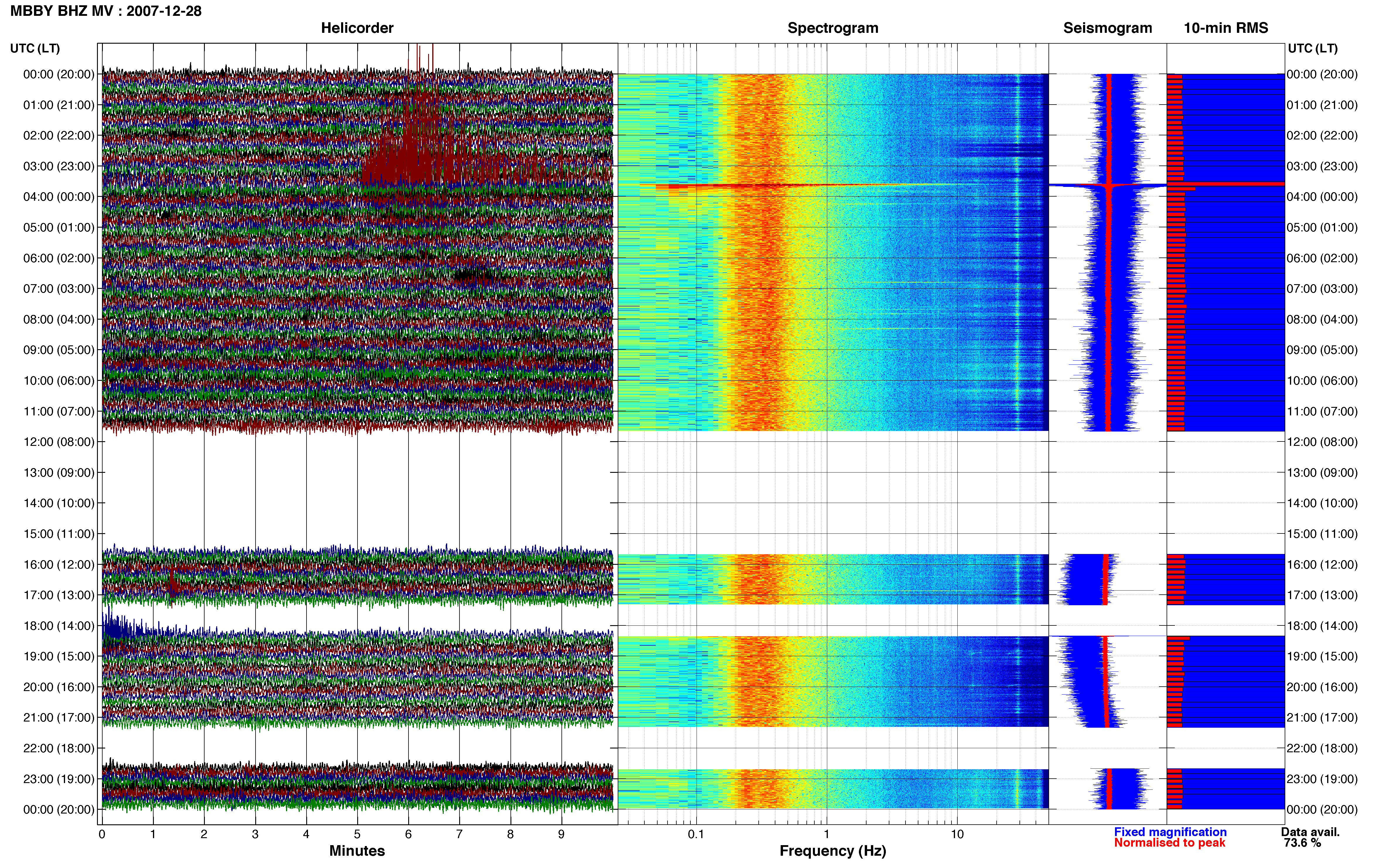Click the seismogram spike near 04:00
This screenshot has width=1389, height=868.
1108,185
